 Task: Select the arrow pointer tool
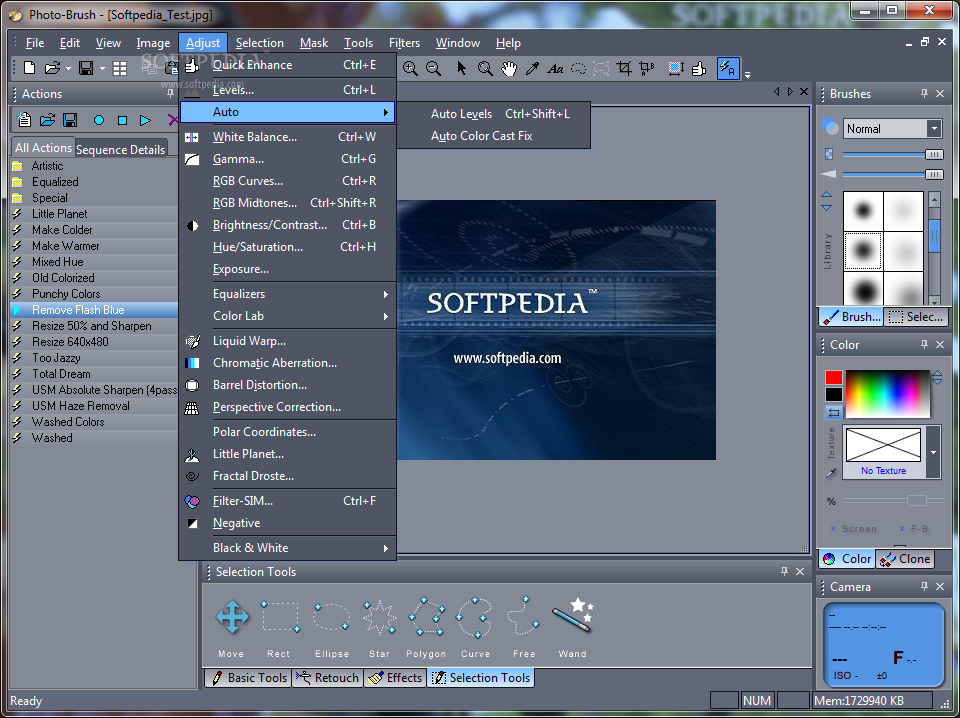pyautogui.click(x=462, y=68)
